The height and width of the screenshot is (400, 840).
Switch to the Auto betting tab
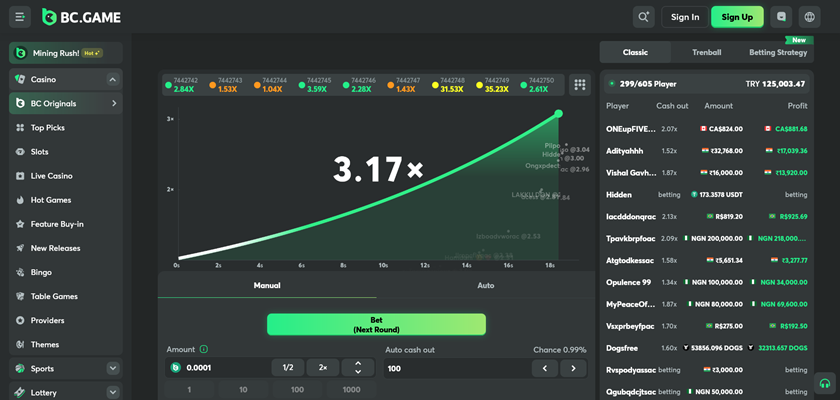point(487,285)
